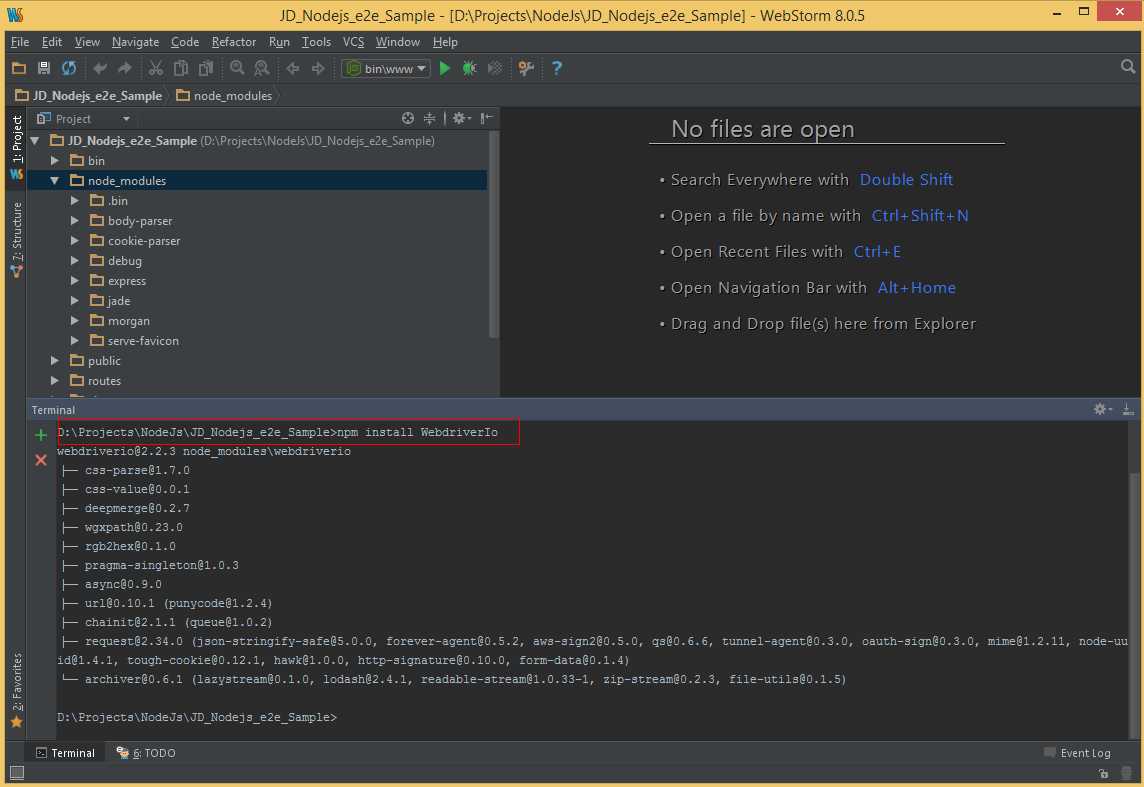Click the Structure side tab
This screenshot has width=1144, height=787.
tap(16, 239)
